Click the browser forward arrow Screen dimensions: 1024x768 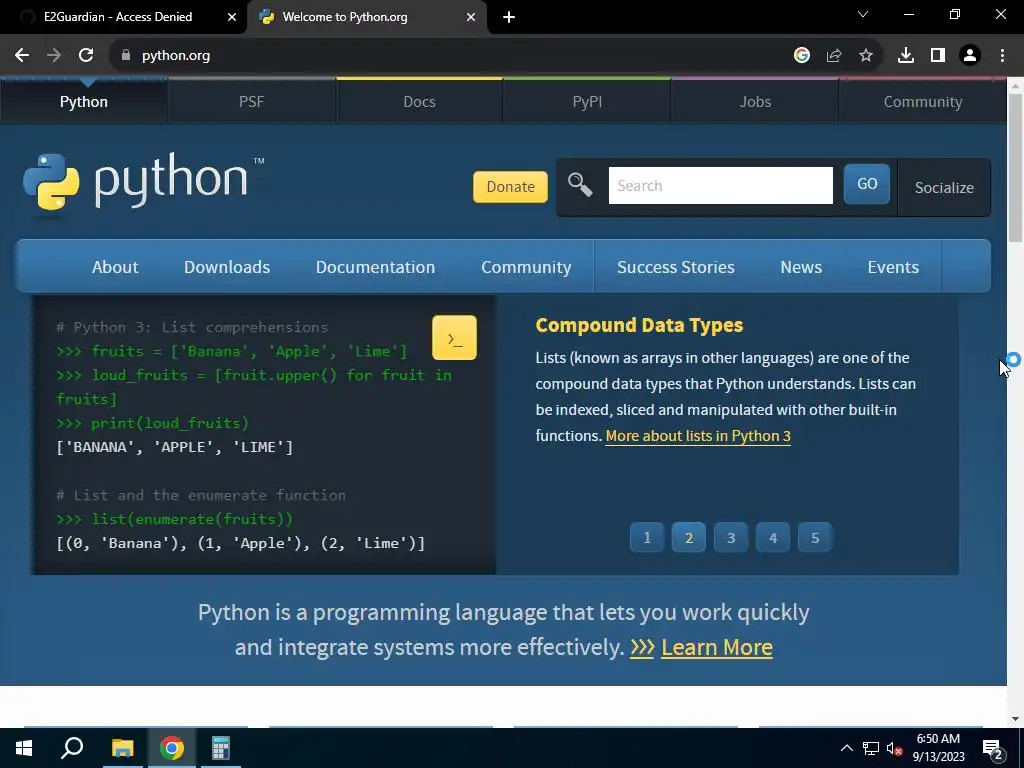point(54,56)
